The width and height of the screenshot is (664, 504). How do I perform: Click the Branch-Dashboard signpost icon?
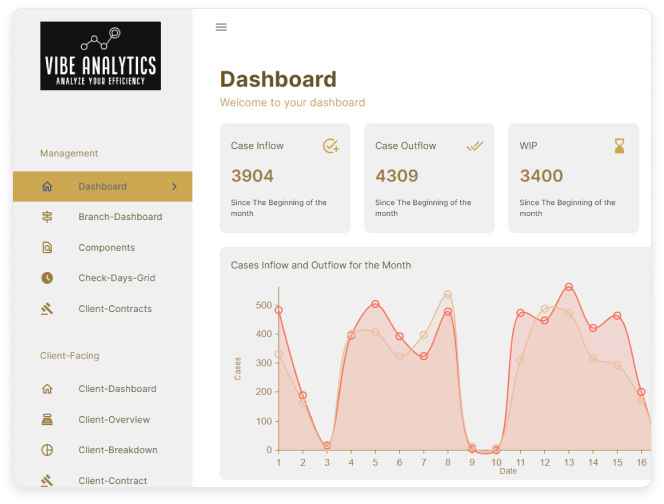[x=47, y=217]
